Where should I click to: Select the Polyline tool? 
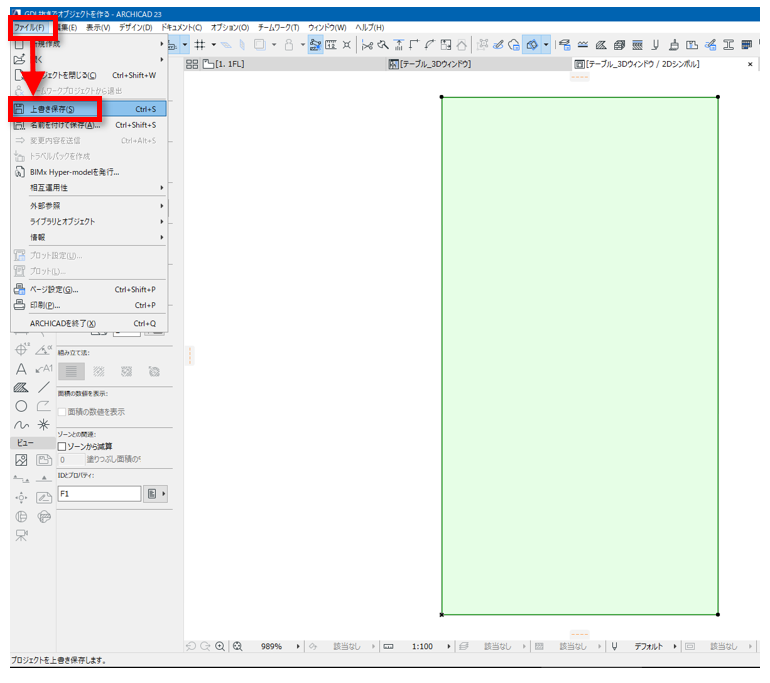click(x=44, y=406)
